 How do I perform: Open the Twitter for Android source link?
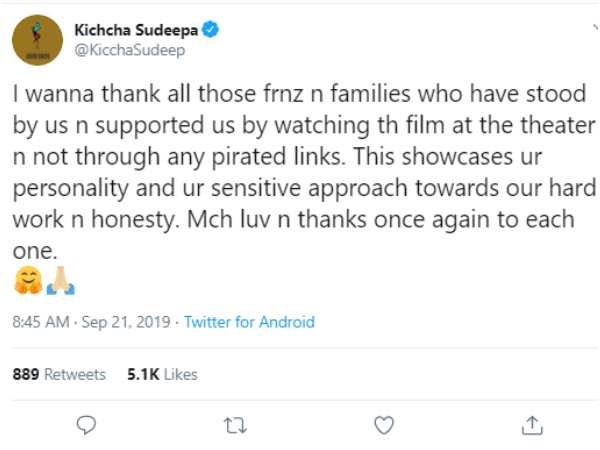249,322
